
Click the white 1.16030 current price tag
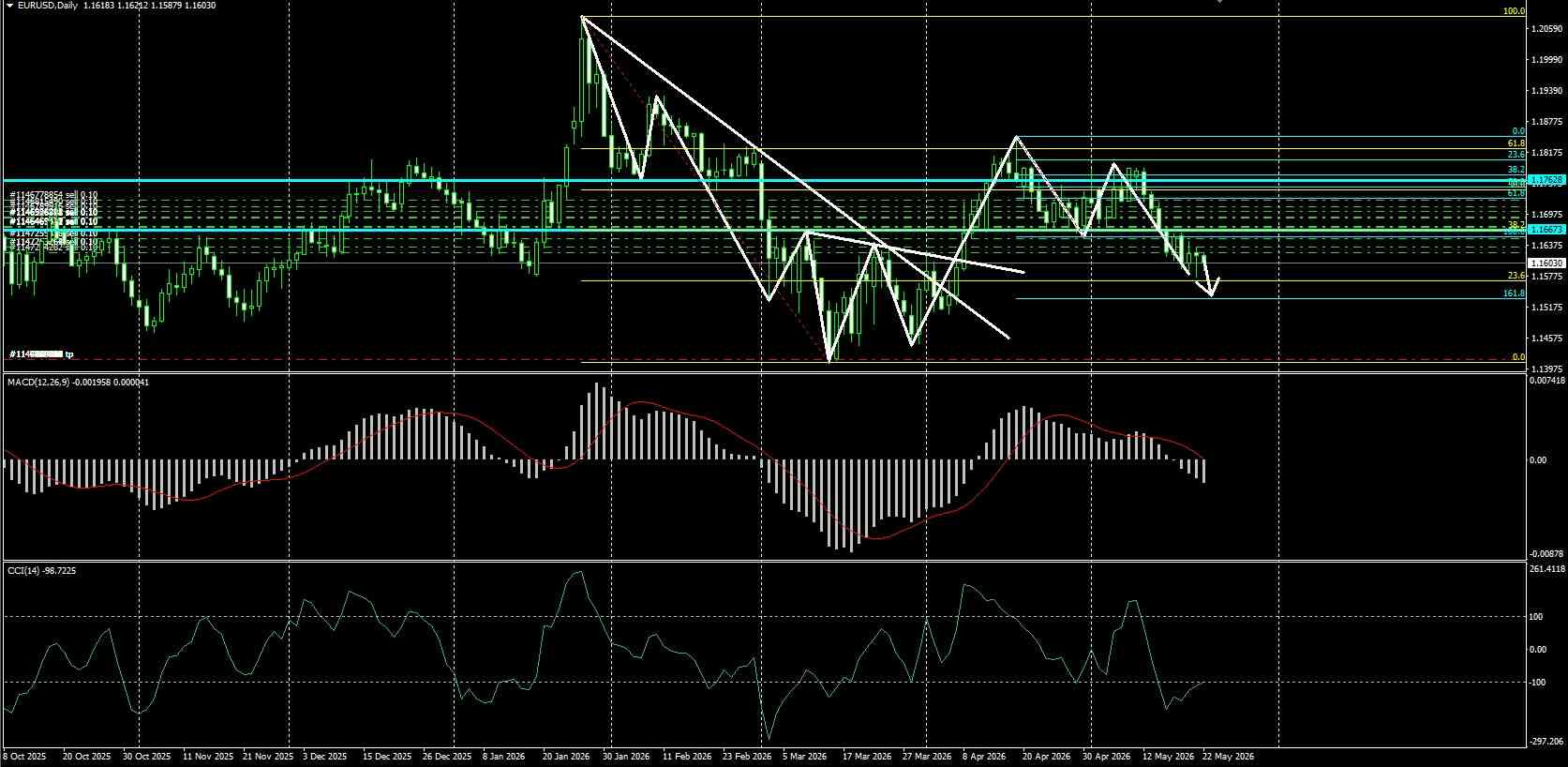pyautogui.click(x=1546, y=264)
